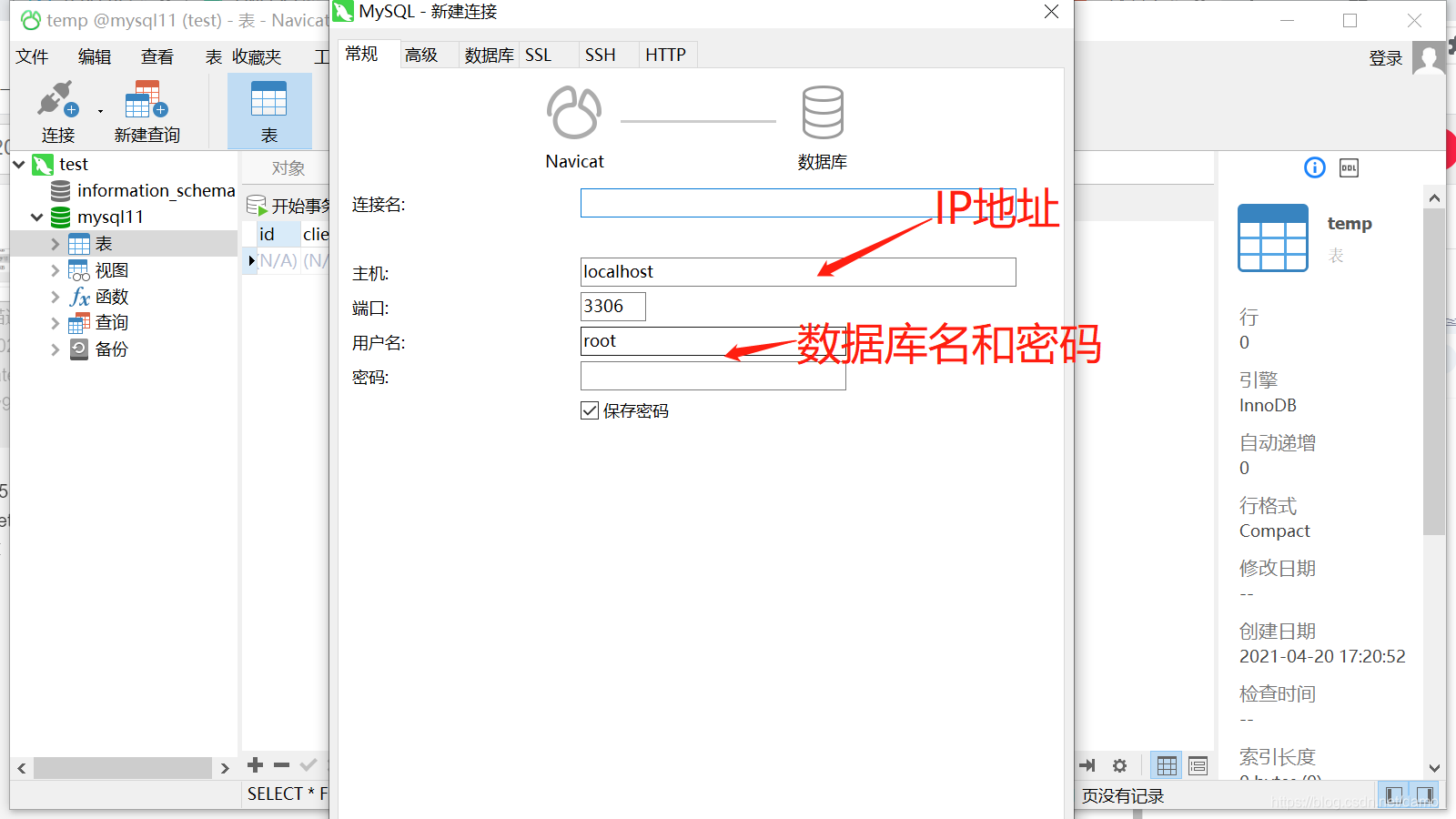Open the 编辑 menu
Image resolution: width=1456 pixels, height=819 pixels.
coord(95,57)
